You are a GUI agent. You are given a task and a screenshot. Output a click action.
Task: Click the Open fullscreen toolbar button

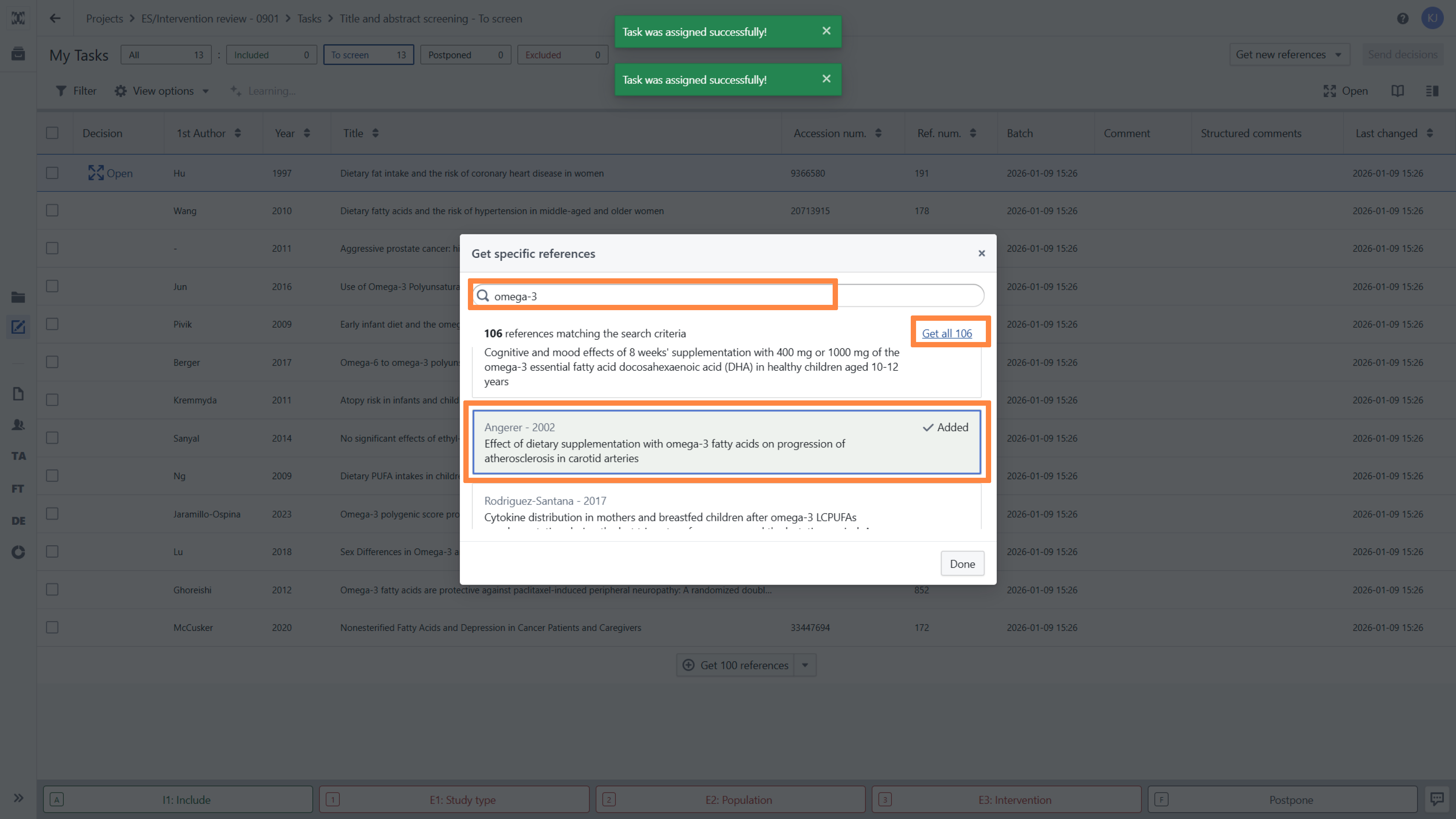(x=1345, y=91)
